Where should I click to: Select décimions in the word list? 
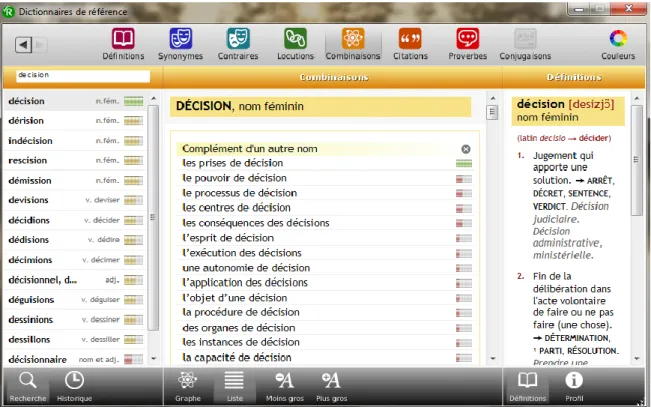[x=76, y=260]
